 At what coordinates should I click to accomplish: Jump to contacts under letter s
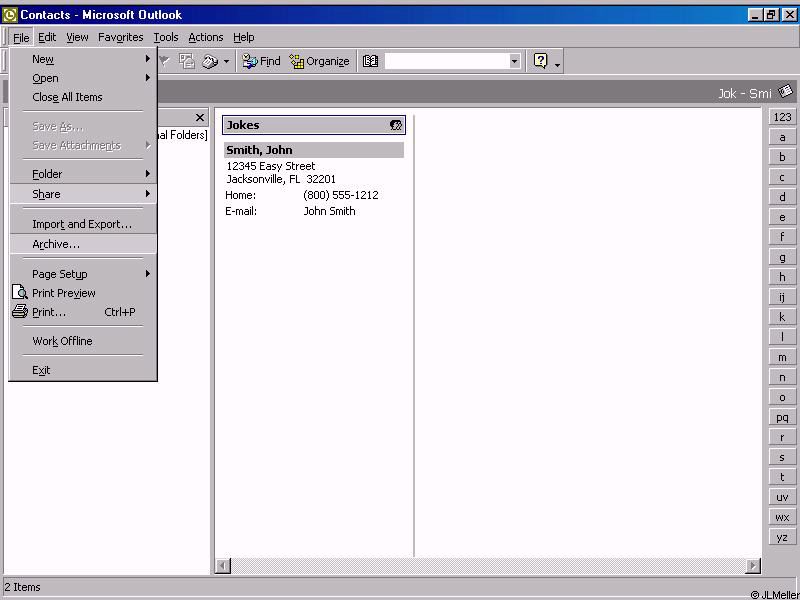click(782, 457)
